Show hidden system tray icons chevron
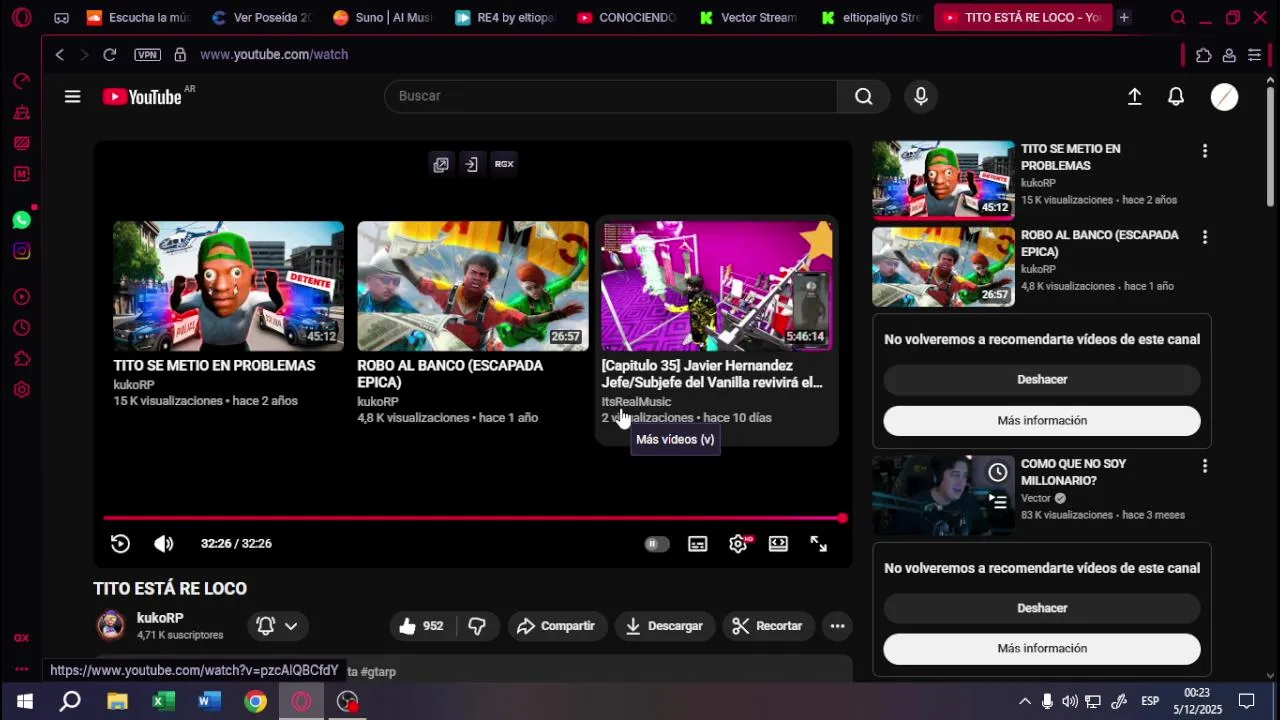The height and width of the screenshot is (720, 1280). pos(1025,701)
